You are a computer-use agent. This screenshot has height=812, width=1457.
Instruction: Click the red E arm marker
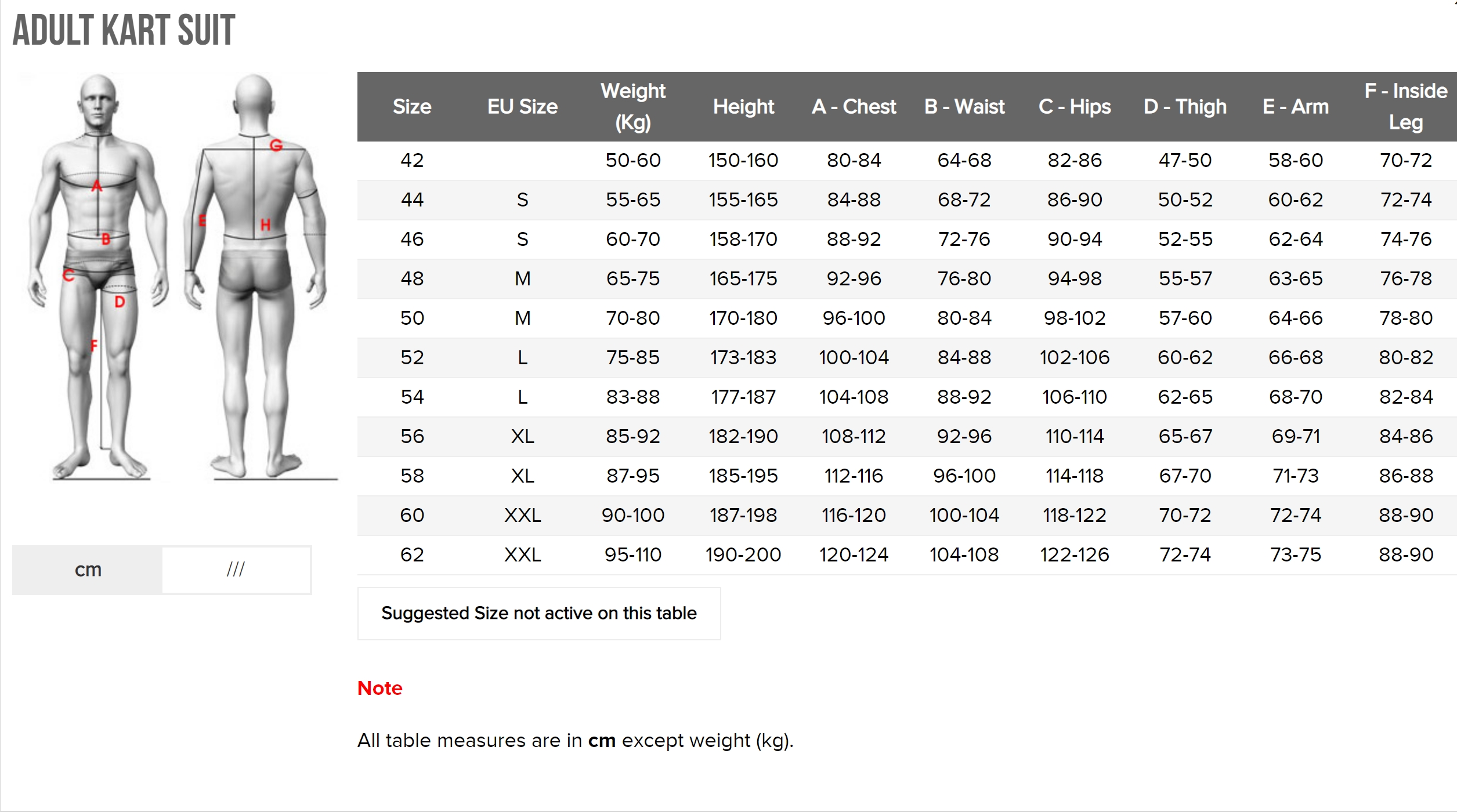202,220
